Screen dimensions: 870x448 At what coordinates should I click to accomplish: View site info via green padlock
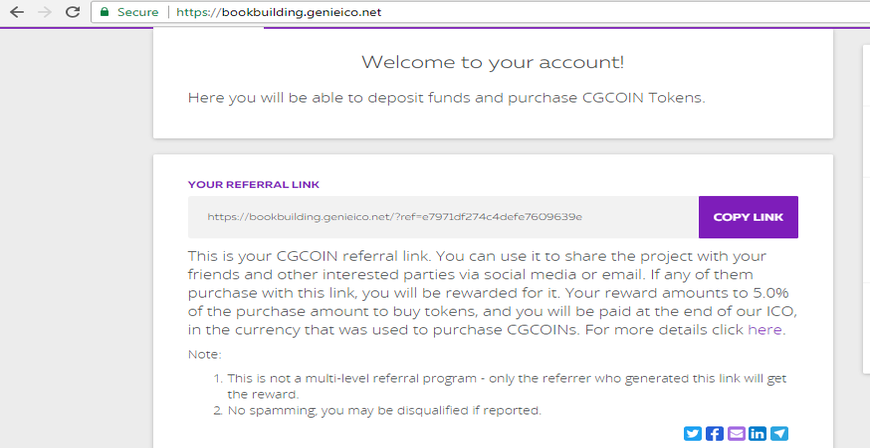coord(104,12)
